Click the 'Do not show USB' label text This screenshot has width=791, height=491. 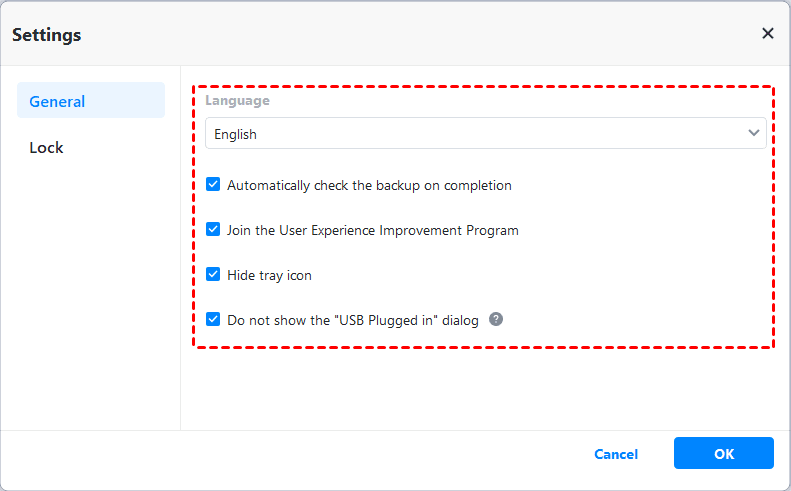[x=352, y=320]
